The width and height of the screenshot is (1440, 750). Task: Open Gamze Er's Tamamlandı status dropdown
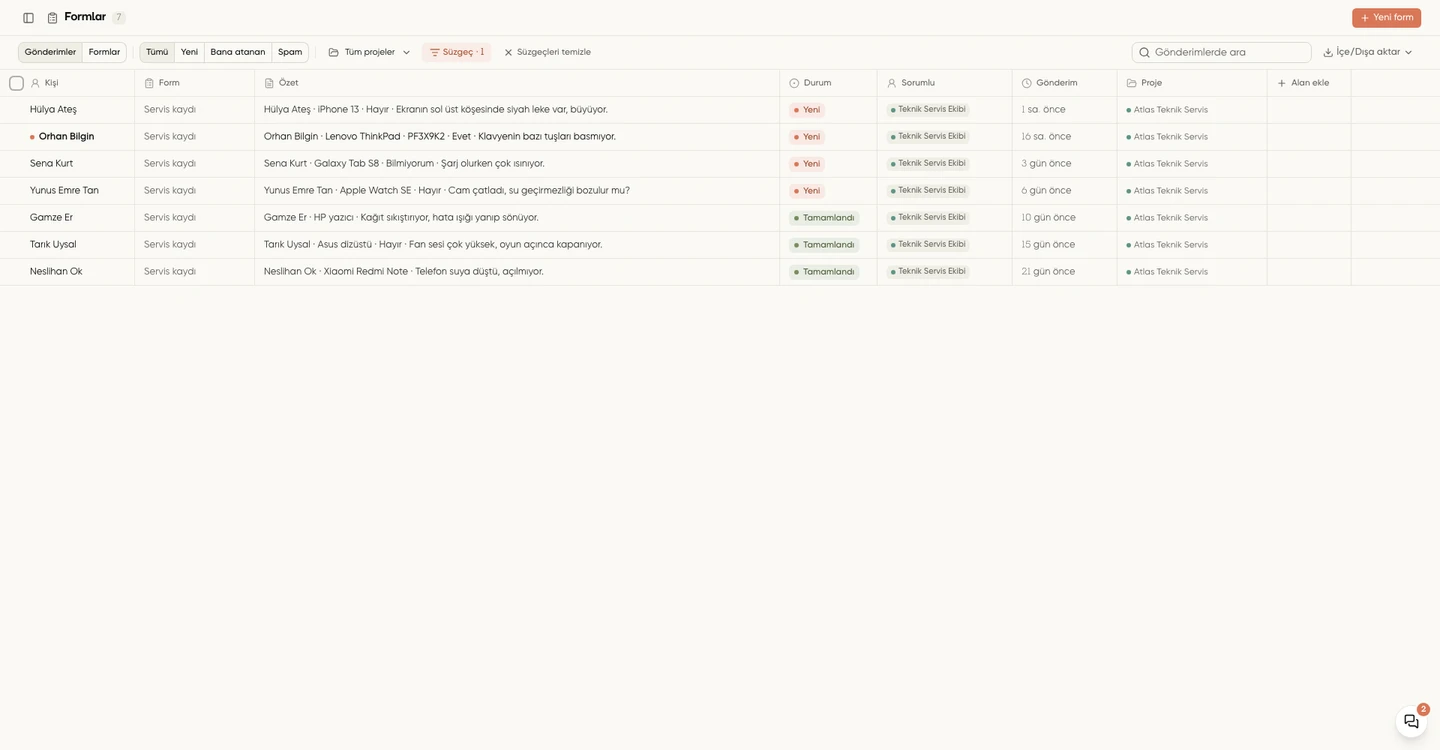coord(824,218)
